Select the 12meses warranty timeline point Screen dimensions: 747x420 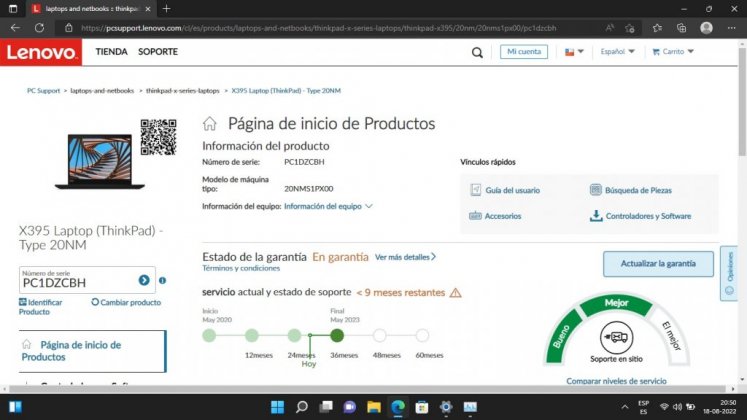pos(252,335)
